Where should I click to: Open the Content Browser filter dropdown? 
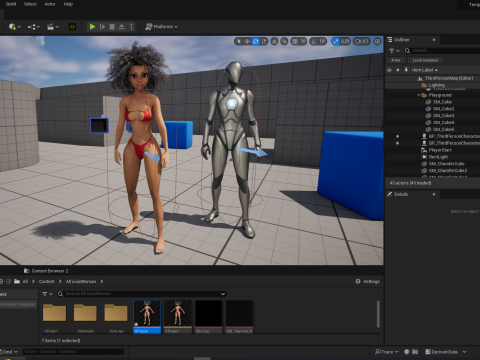(x=47, y=294)
